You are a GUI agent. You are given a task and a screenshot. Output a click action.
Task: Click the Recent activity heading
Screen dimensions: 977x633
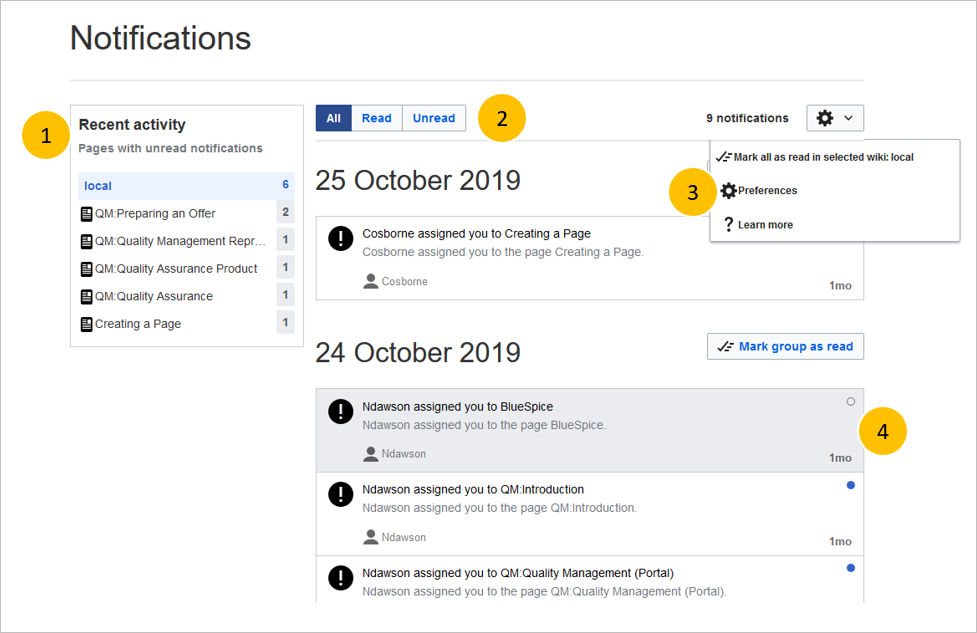(132, 125)
